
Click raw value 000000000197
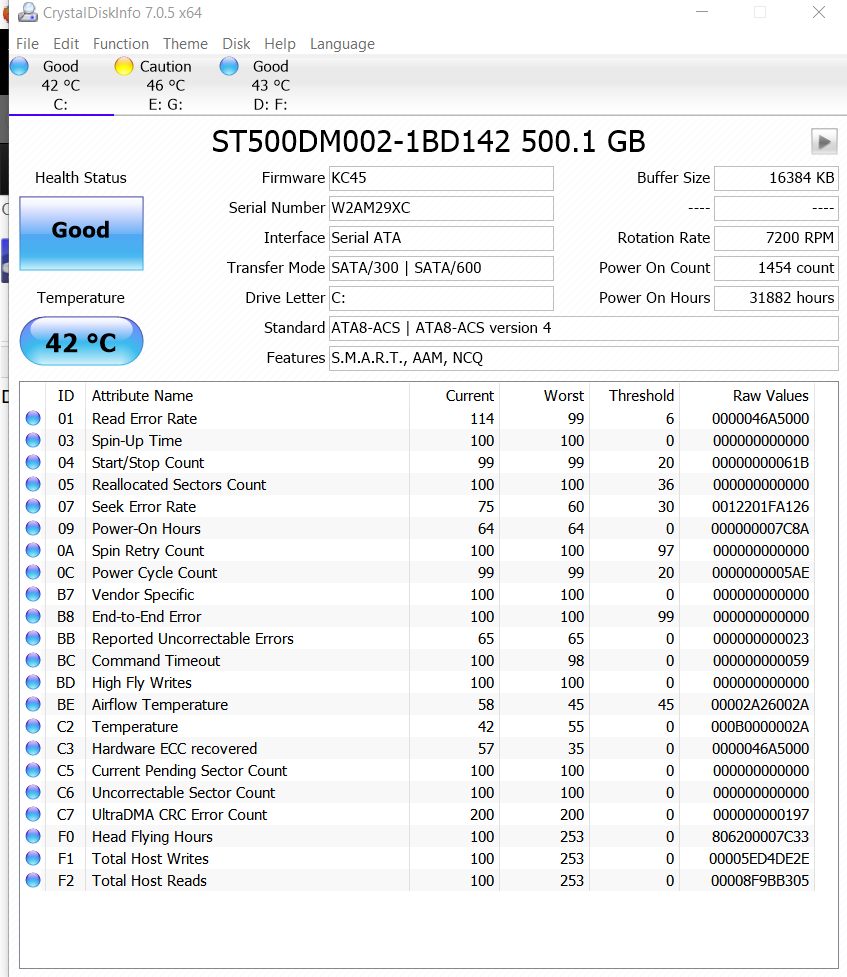(761, 814)
